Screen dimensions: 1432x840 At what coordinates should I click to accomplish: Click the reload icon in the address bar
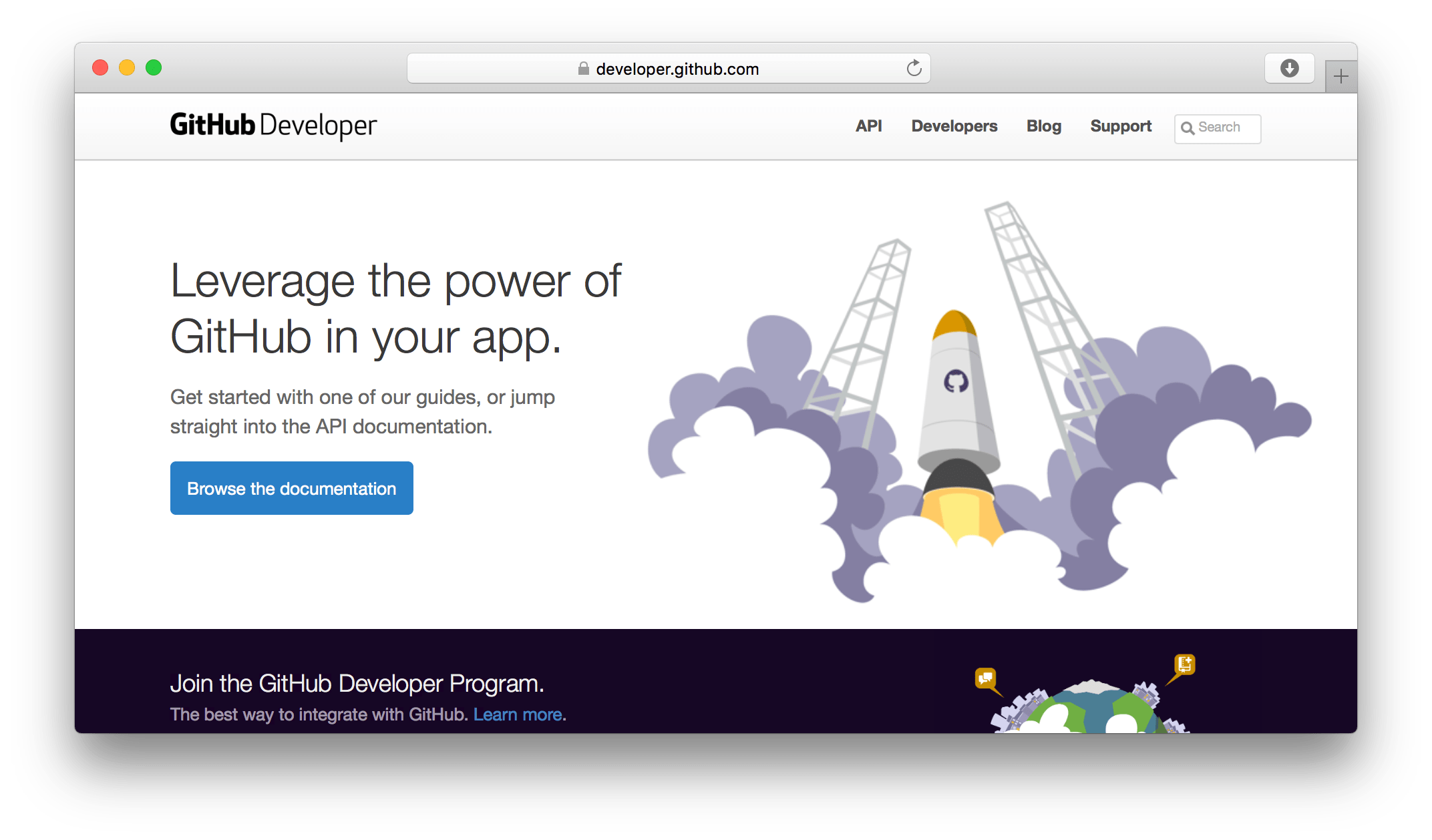[914, 67]
